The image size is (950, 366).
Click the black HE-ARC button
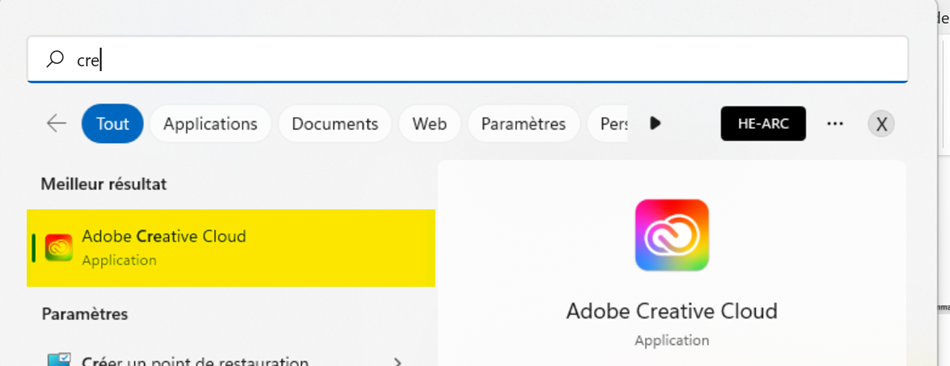pyautogui.click(x=763, y=124)
